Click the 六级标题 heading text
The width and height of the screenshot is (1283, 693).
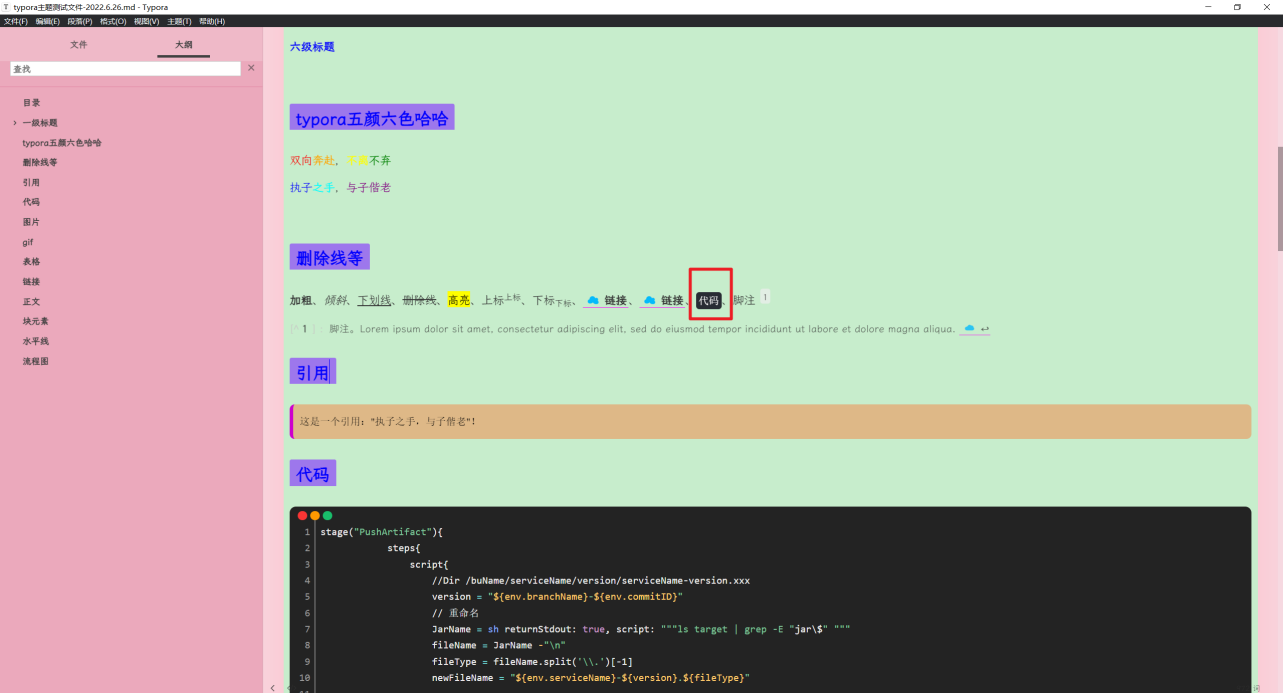click(312, 47)
